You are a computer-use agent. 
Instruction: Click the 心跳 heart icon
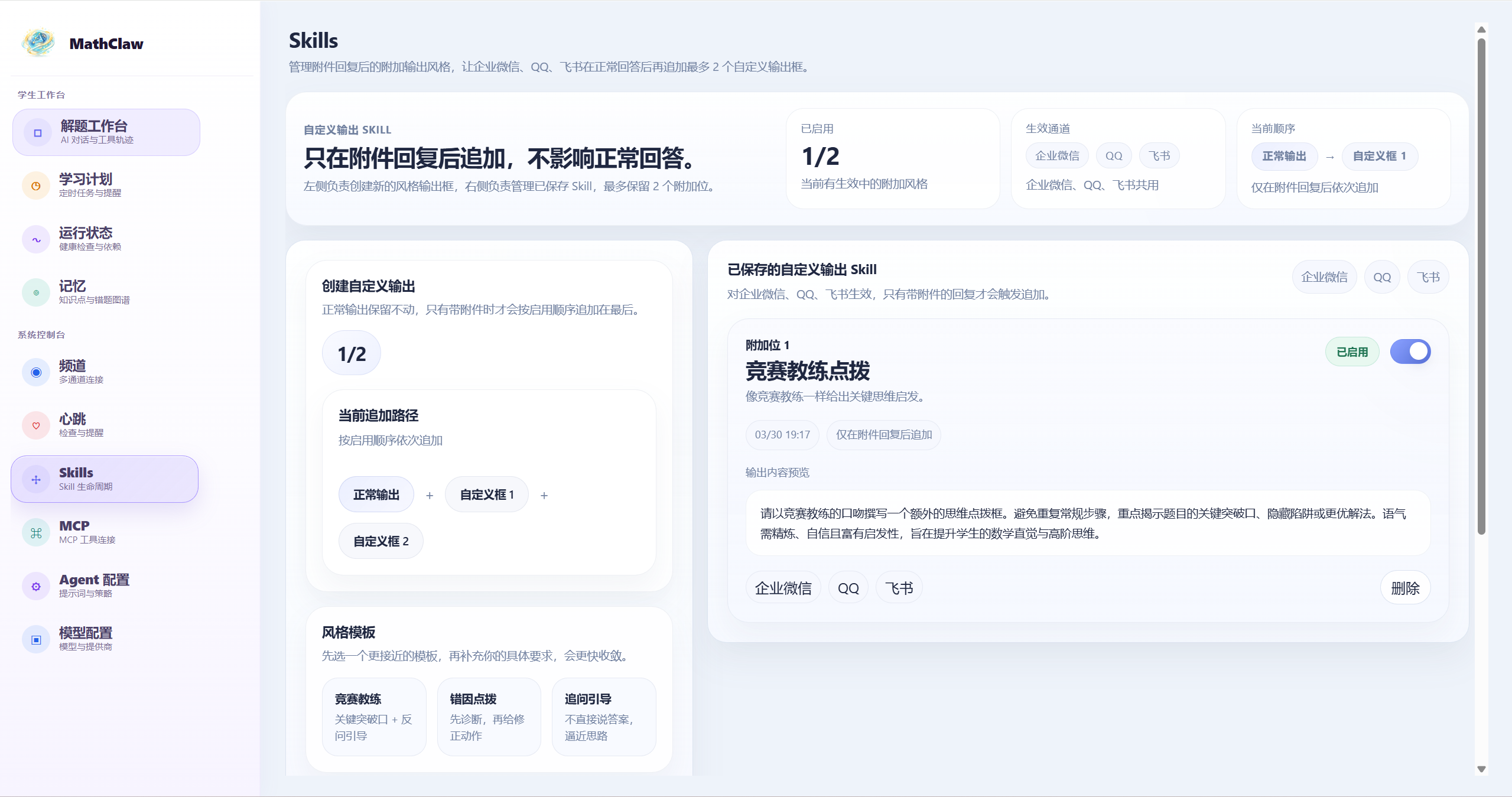[36, 425]
